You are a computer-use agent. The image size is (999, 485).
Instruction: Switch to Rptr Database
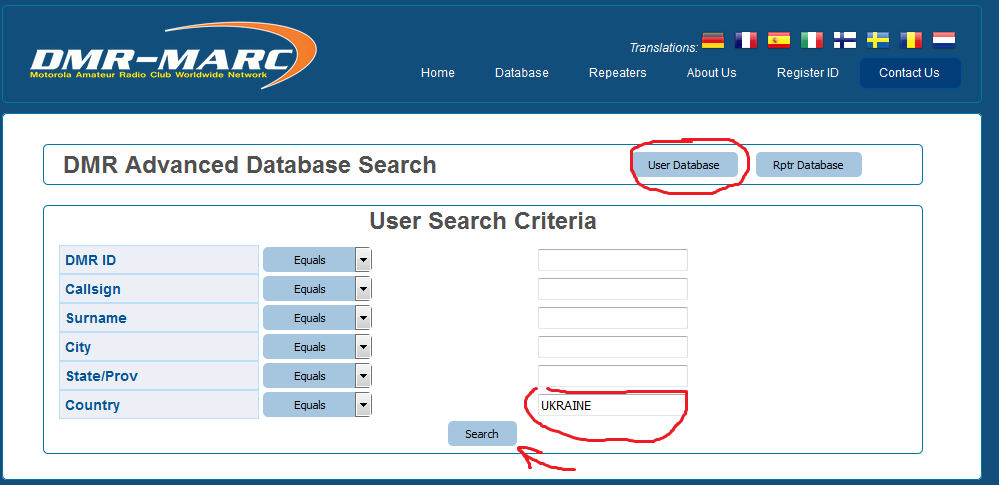[808, 165]
